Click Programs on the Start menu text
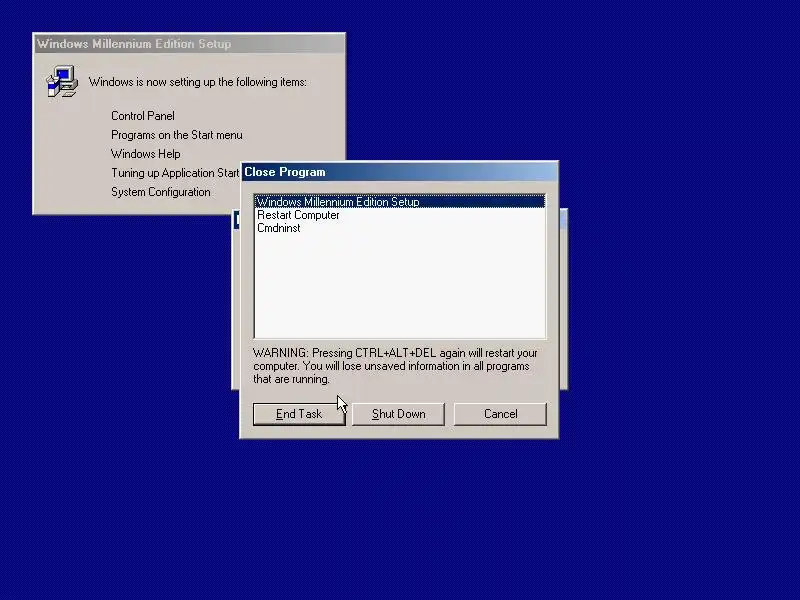The height and width of the screenshot is (600, 800). [x=177, y=135]
